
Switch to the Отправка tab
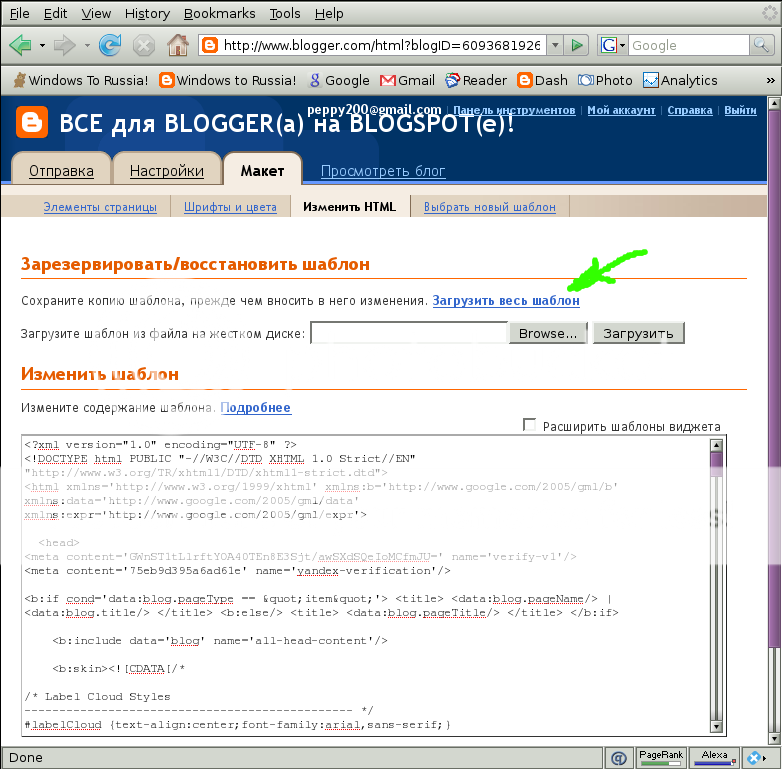(61, 171)
